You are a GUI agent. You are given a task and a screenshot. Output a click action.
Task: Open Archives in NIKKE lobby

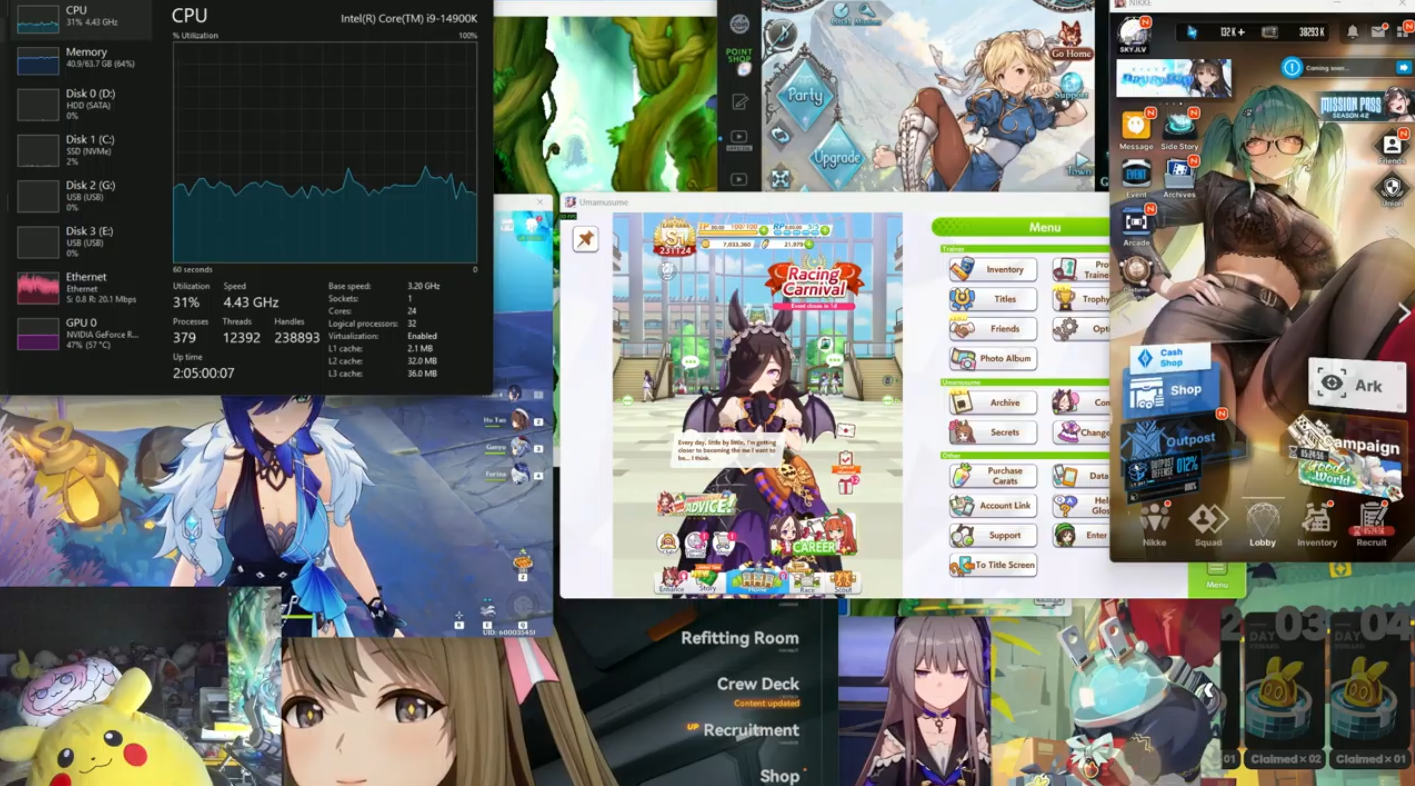coord(1179,177)
